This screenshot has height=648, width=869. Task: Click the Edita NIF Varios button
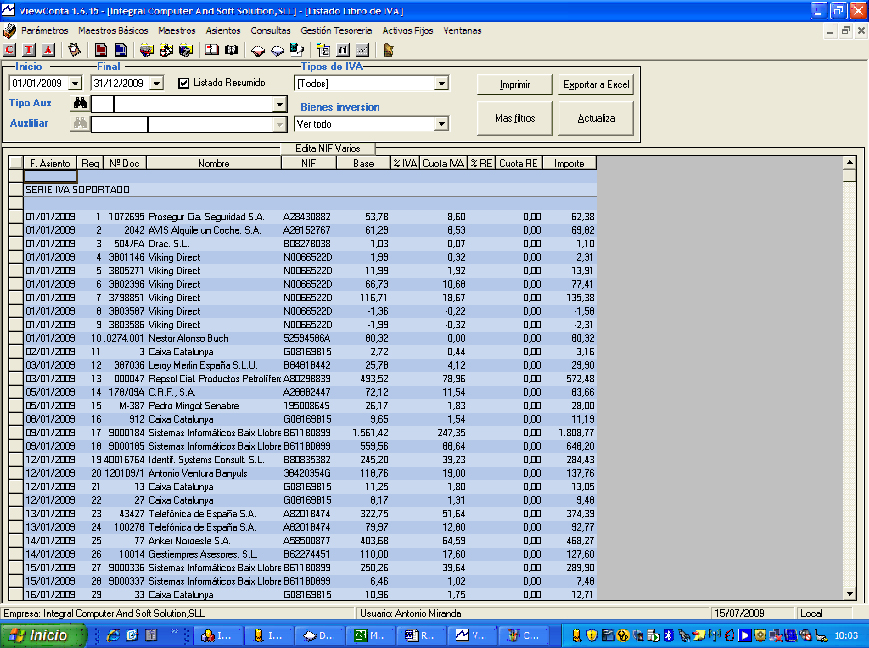pos(328,149)
